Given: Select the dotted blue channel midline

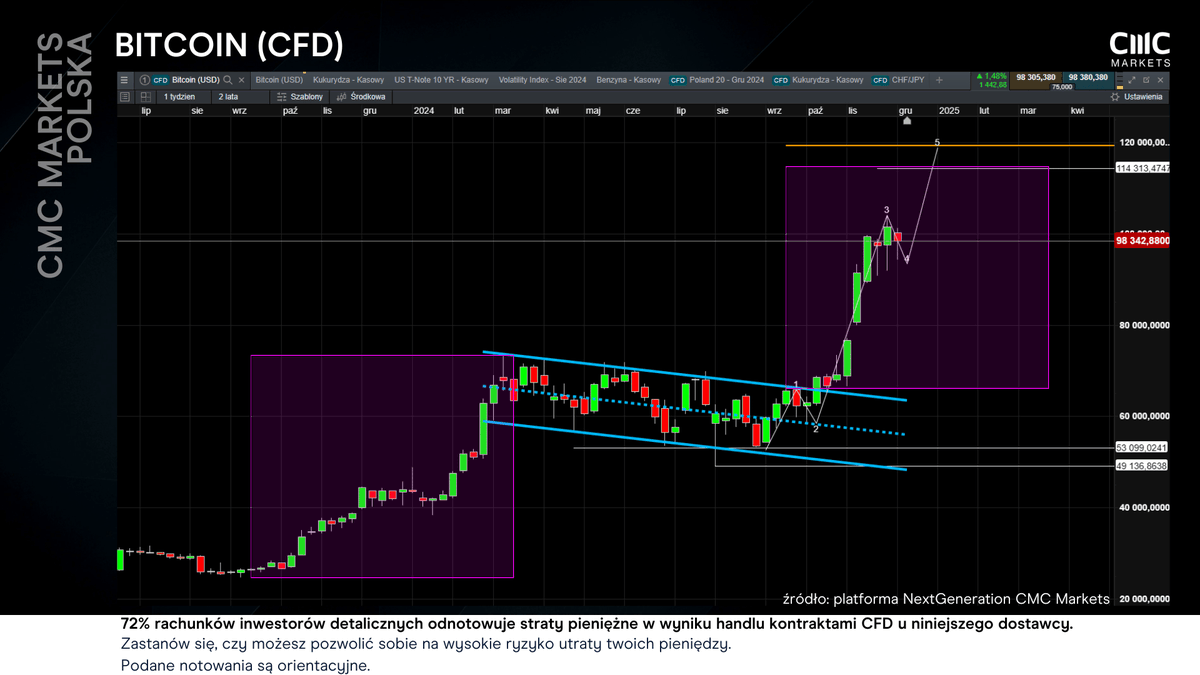Looking at the screenshot, I should point(694,410).
